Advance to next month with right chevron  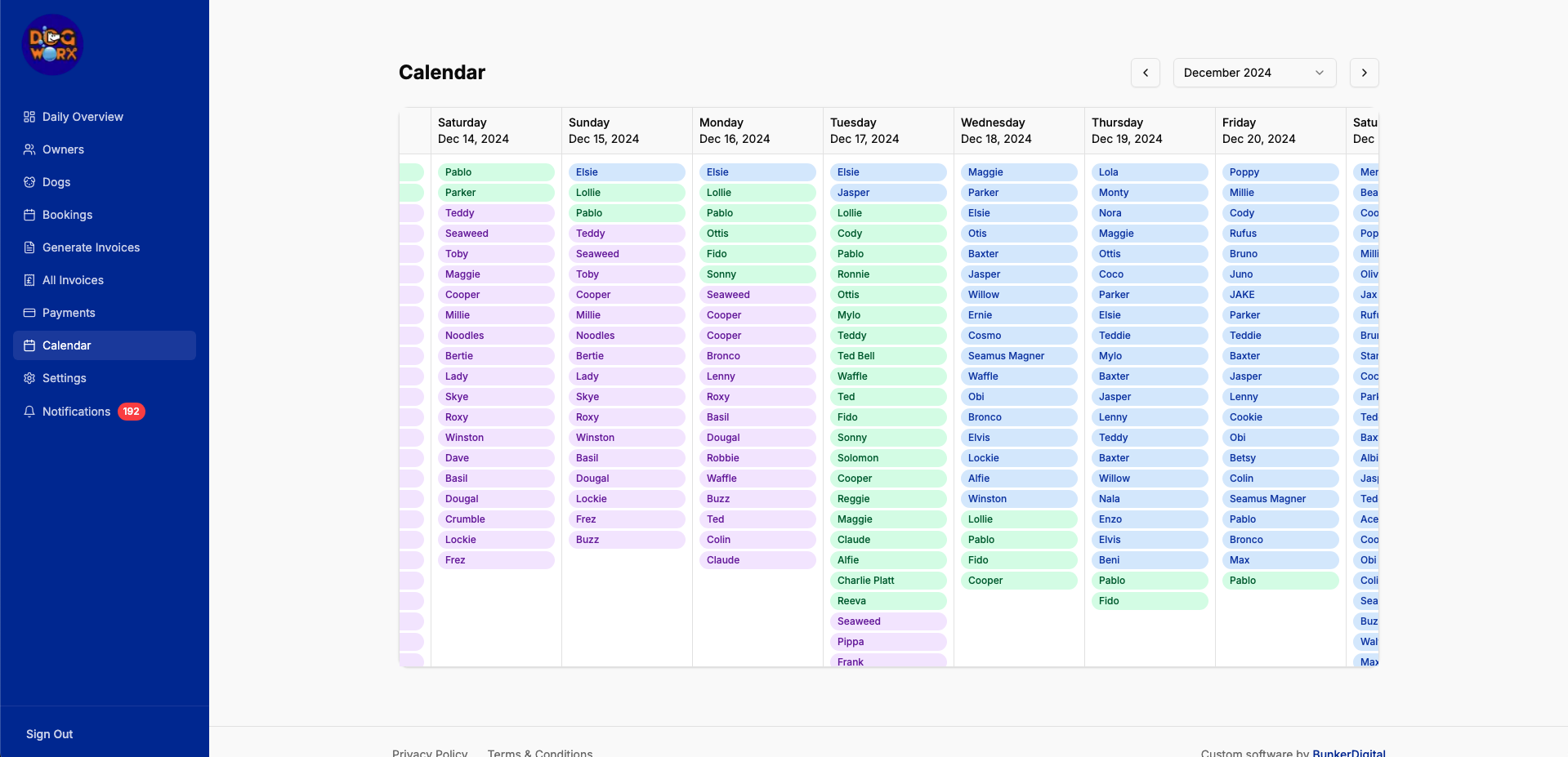point(1364,73)
